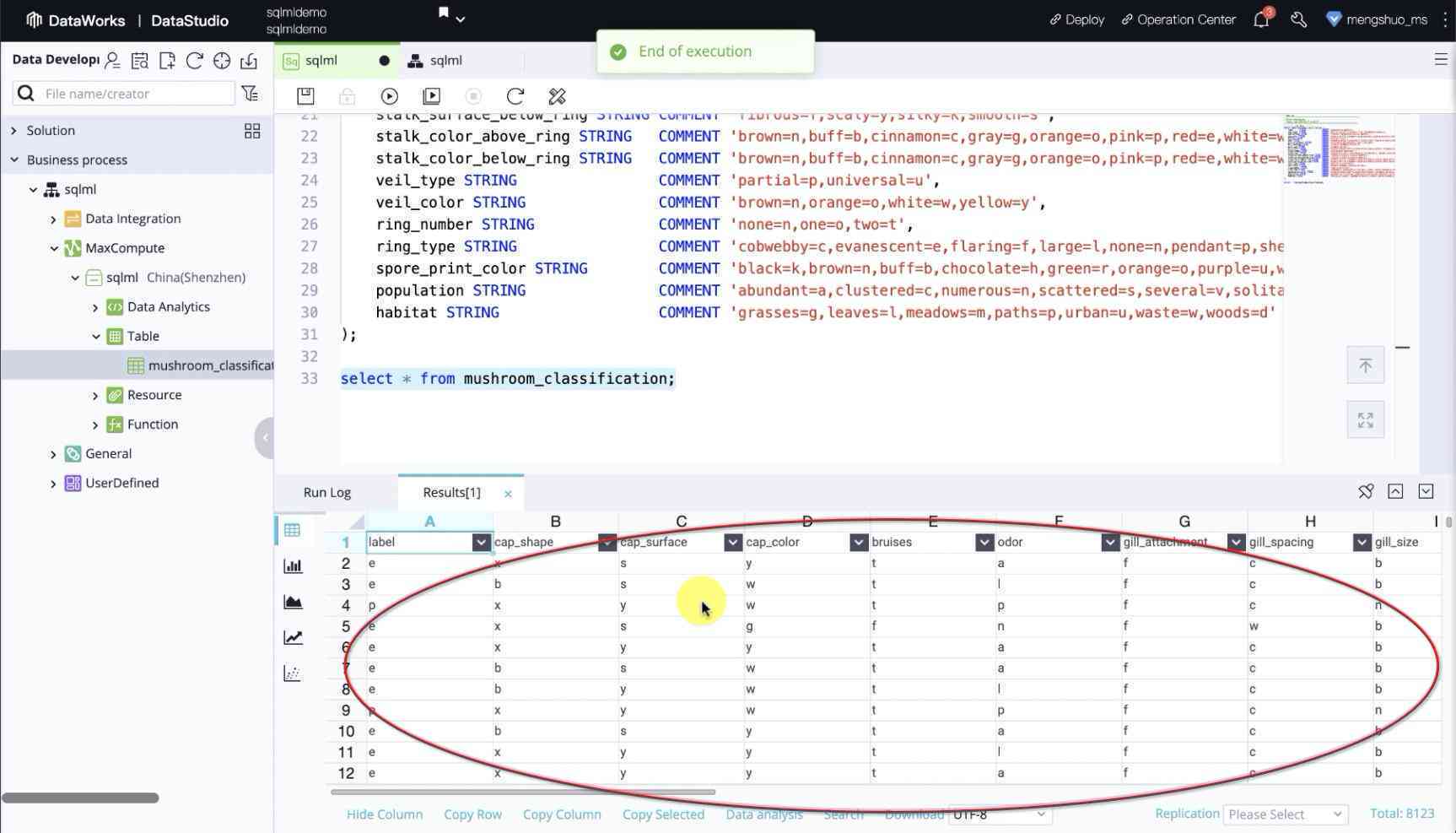
Task: Click the bookmark icon in the top bar
Action: coord(444,13)
